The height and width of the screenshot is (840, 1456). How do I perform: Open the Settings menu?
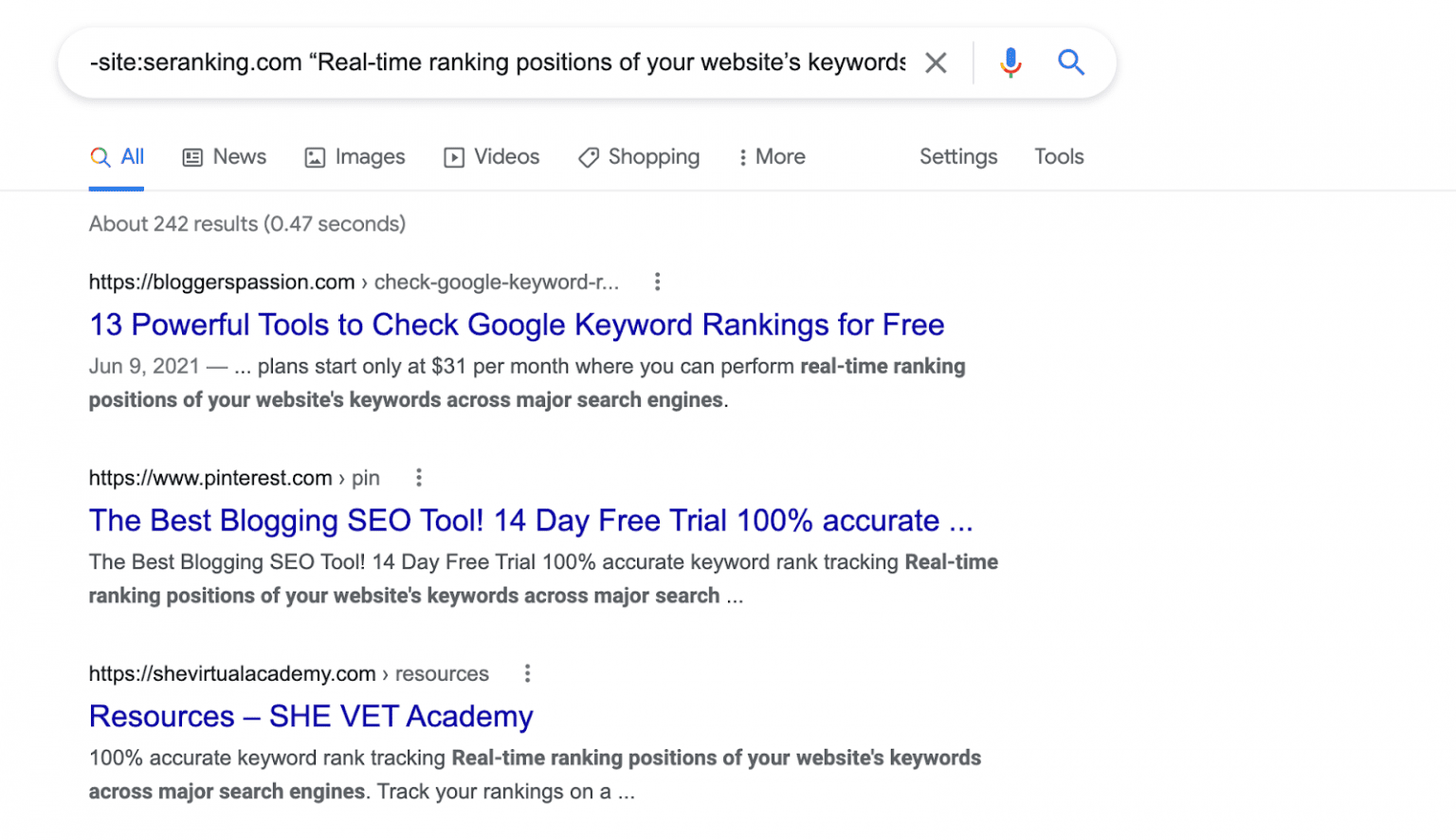958,156
